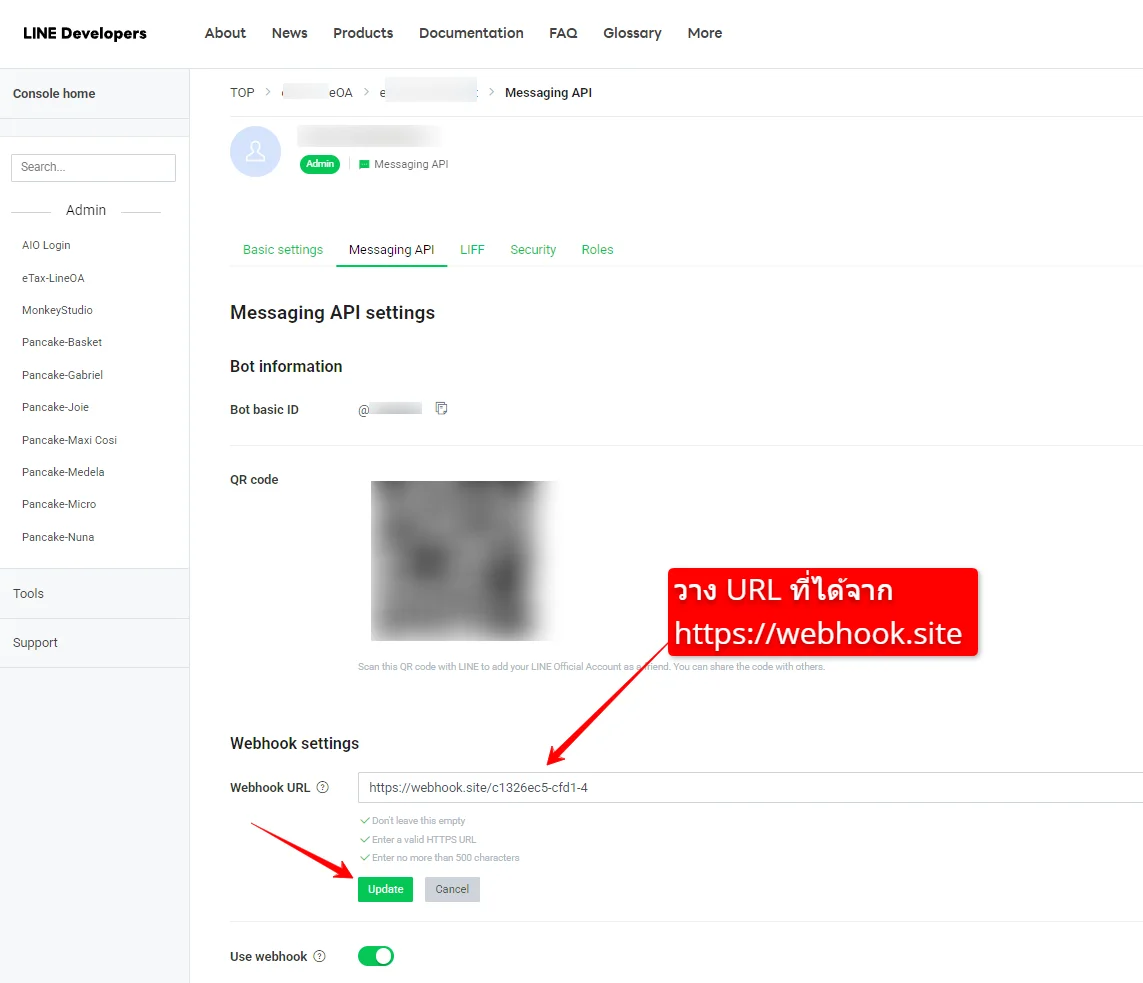Image resolution: width=1143 pixels, height=983 pixels.
Task: Copy the Bot basic ID
Action: pos(441,408)
